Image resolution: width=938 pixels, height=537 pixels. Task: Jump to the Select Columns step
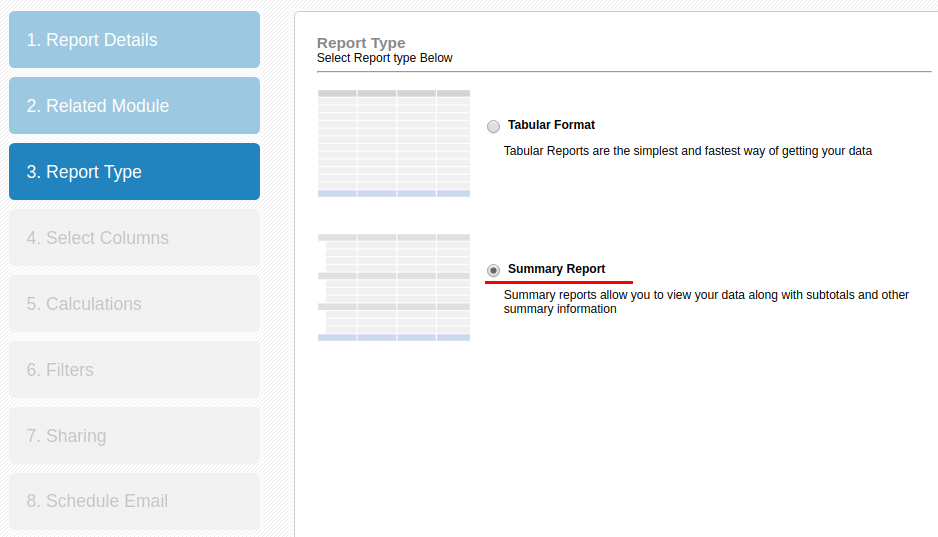(x=134, y=238)
